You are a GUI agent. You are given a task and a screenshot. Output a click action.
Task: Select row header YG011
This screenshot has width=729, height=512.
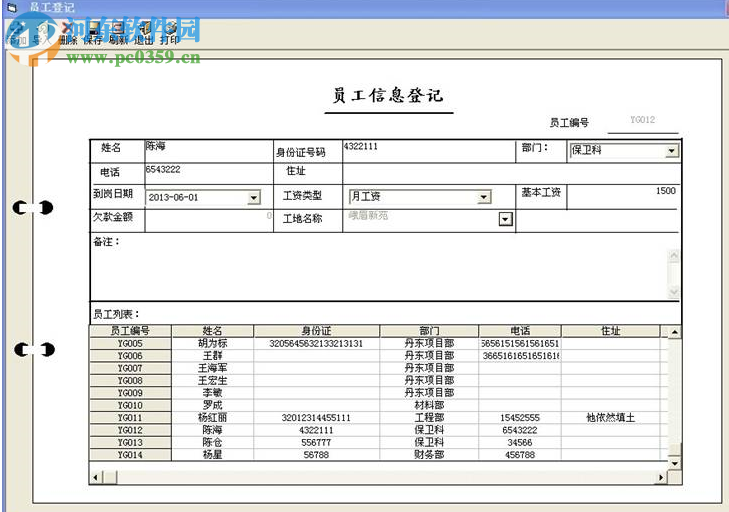(x=130, y=418)
